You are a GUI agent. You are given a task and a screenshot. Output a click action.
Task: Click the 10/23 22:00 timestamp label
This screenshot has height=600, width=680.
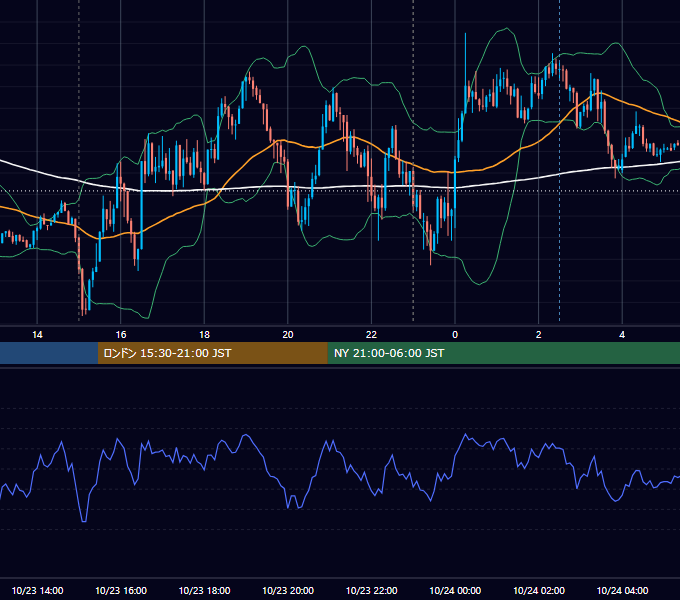click(371, 590)
